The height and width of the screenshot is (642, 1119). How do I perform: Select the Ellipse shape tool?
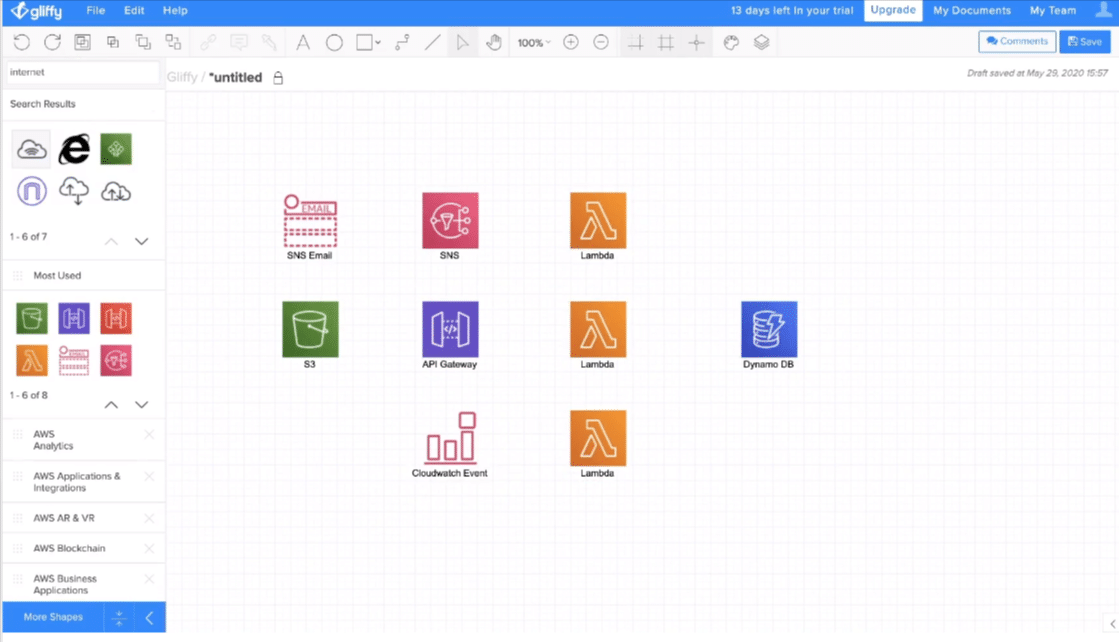click(334, 43)
